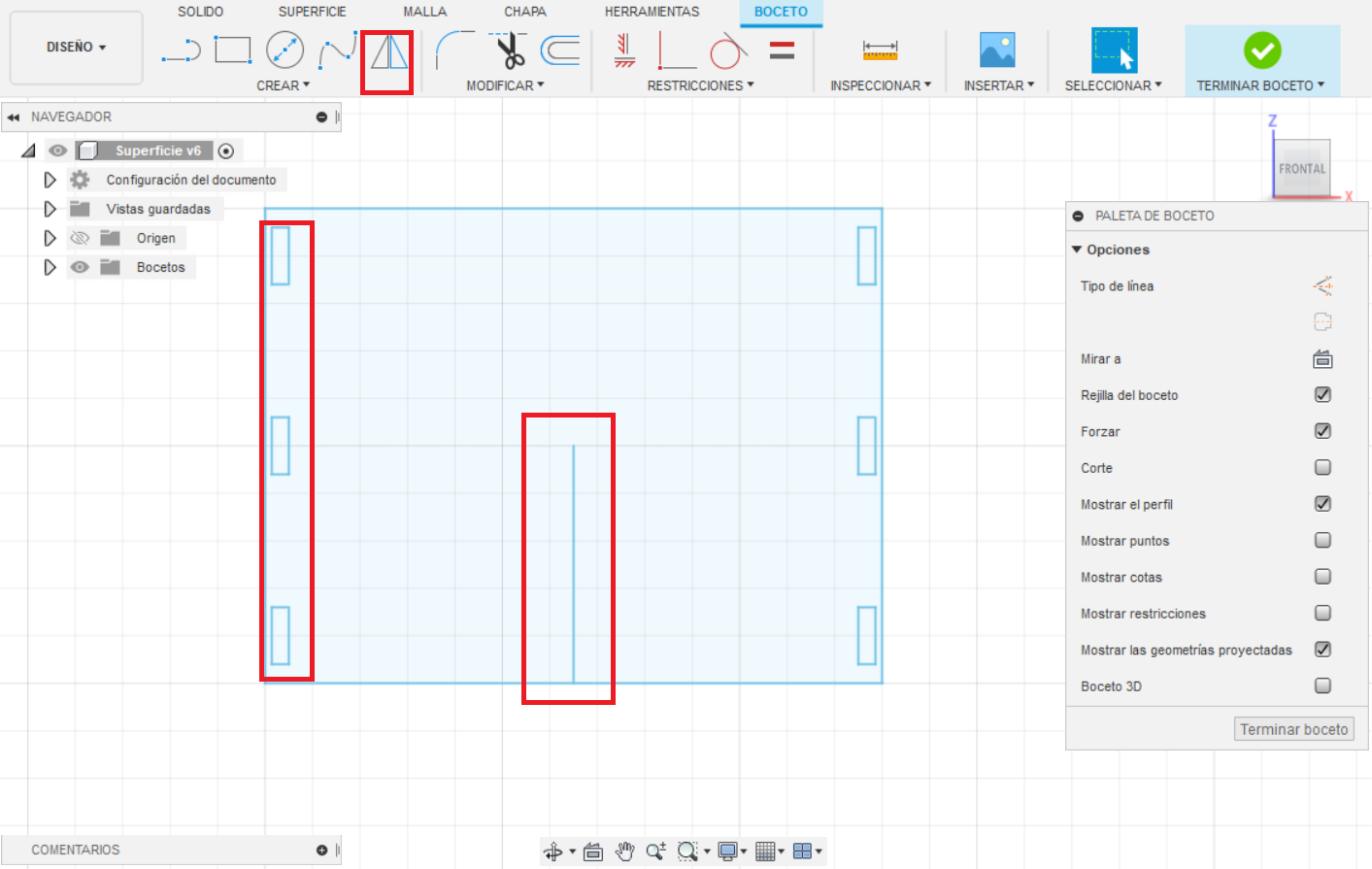
Task: Select the Offset tool
Action: [x=560, y=50]
